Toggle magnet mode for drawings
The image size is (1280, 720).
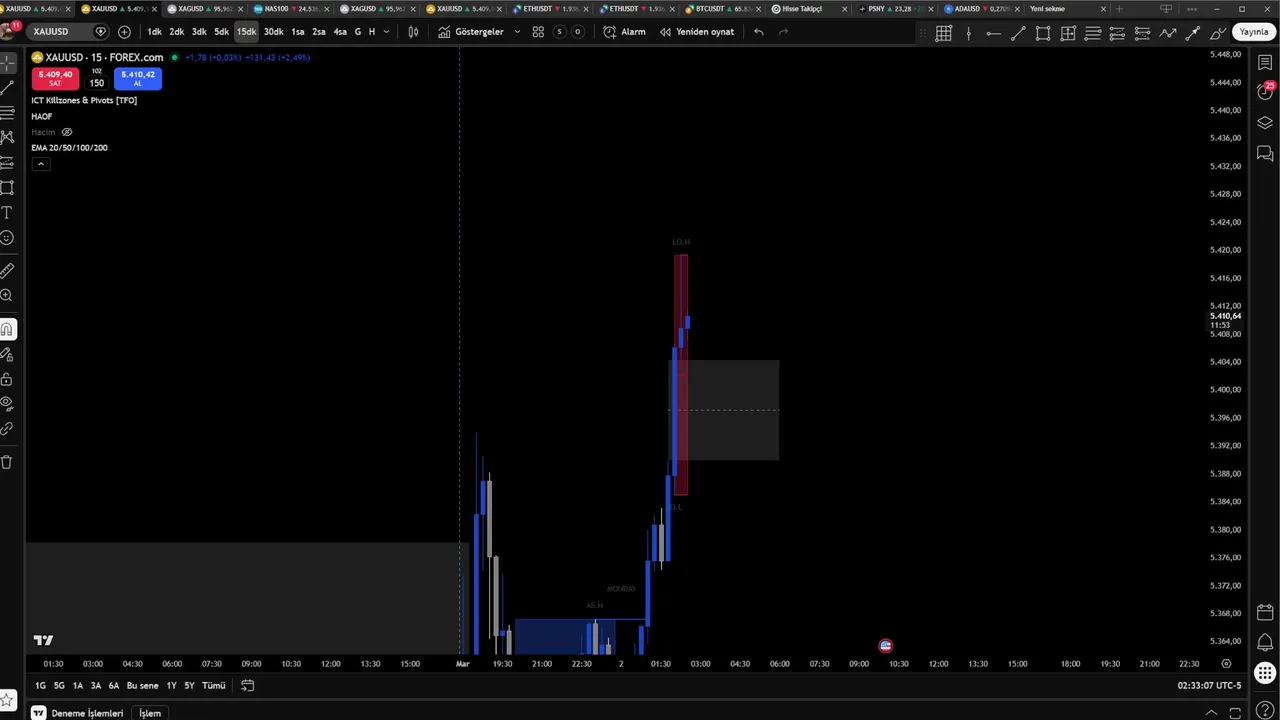7,329
